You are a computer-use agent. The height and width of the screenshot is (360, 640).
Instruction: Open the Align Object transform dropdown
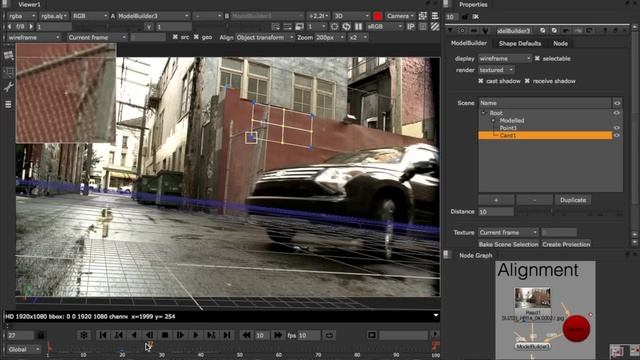[264, 37]
